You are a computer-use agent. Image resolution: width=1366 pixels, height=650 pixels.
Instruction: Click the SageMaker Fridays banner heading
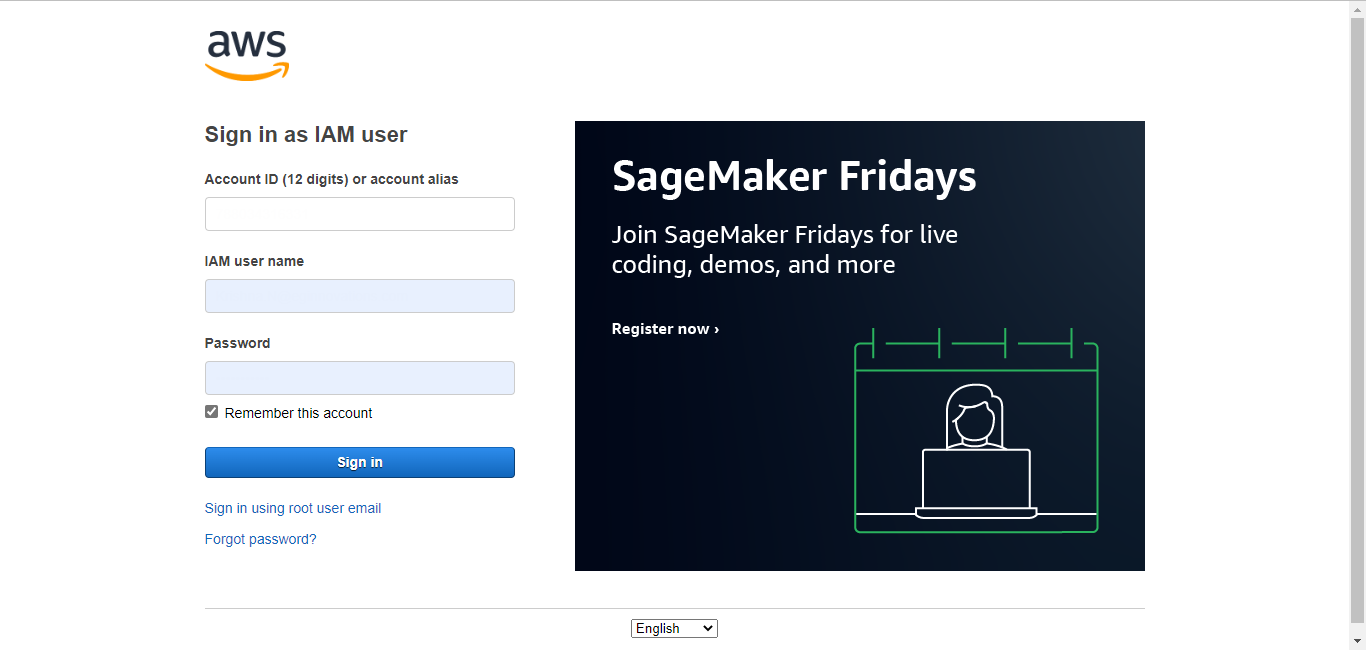(794, 176)
